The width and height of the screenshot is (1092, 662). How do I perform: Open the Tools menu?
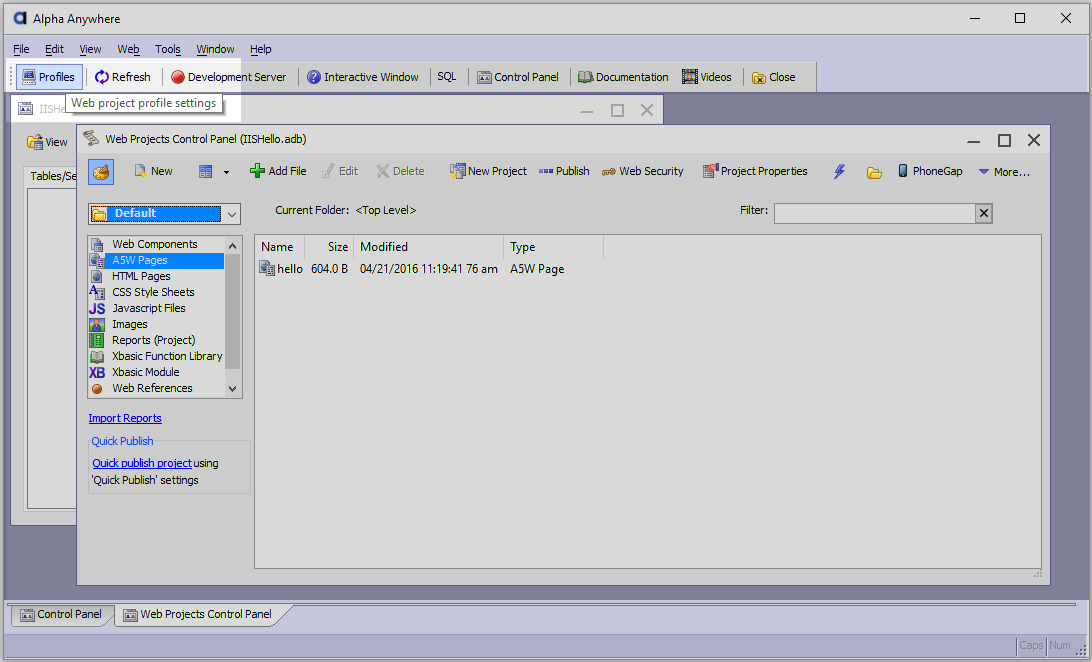(168, 49)
